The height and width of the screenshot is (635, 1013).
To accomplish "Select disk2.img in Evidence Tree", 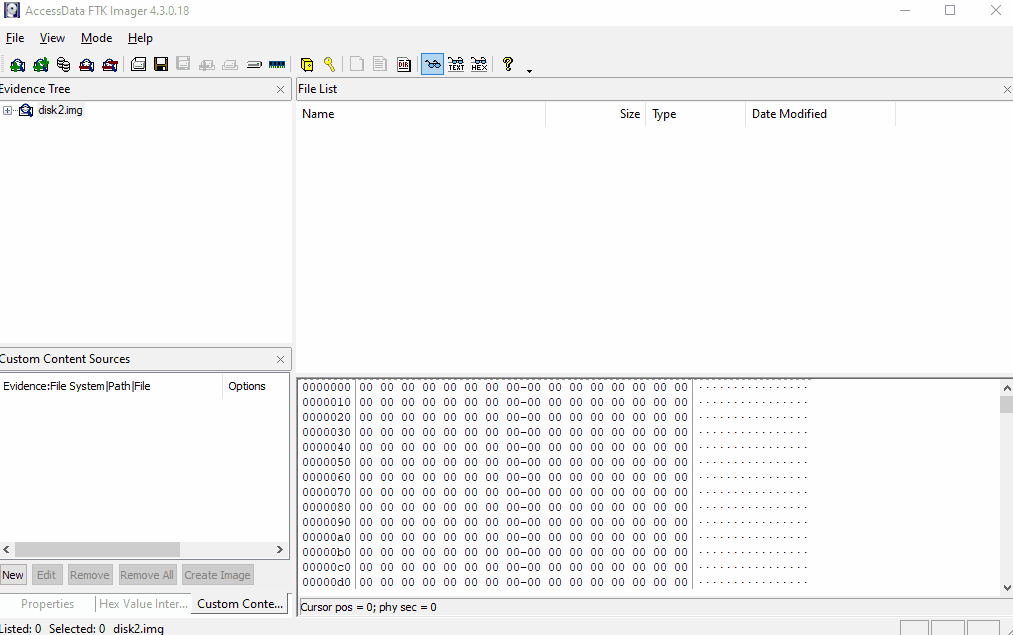I will pos(60,110).
